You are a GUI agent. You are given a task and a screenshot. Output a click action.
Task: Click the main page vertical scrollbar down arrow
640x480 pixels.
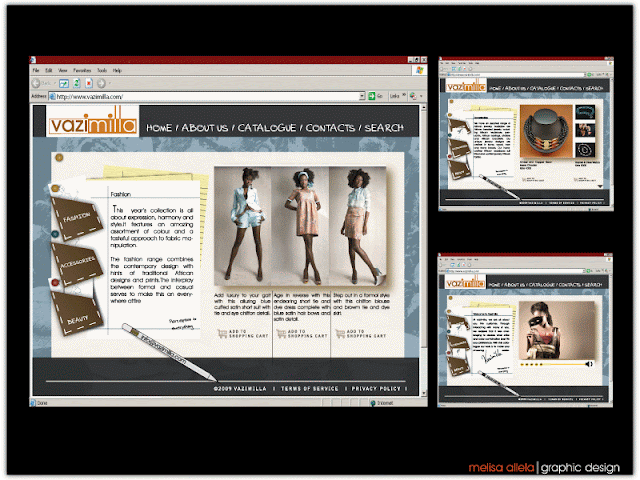point(424,393)
